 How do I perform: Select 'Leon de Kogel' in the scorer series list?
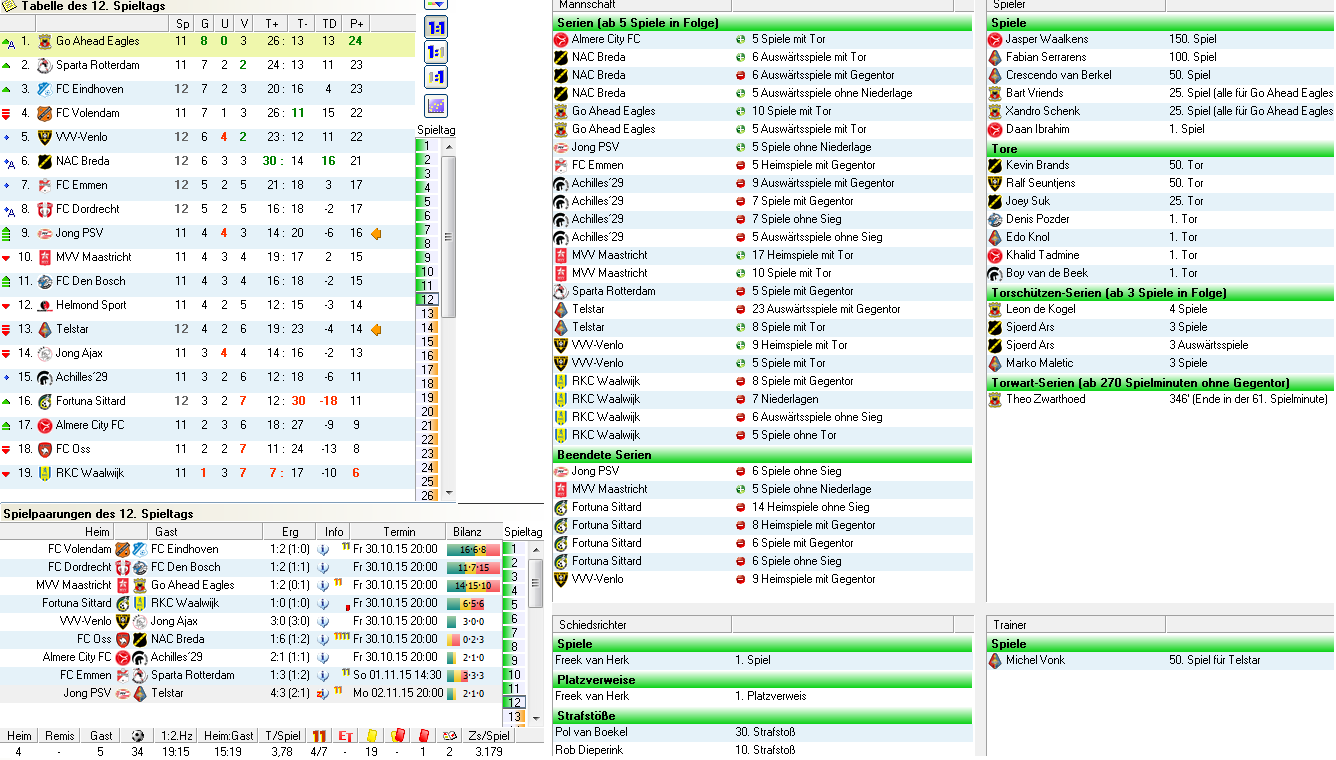click(1041, 310)
